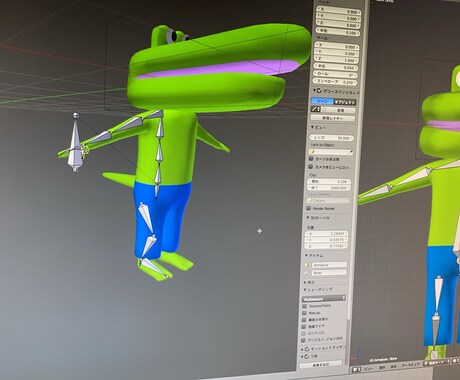Click the Tail radius field showing 0.050
Viewport: 460px width, 380px height.
click(336, 67)
